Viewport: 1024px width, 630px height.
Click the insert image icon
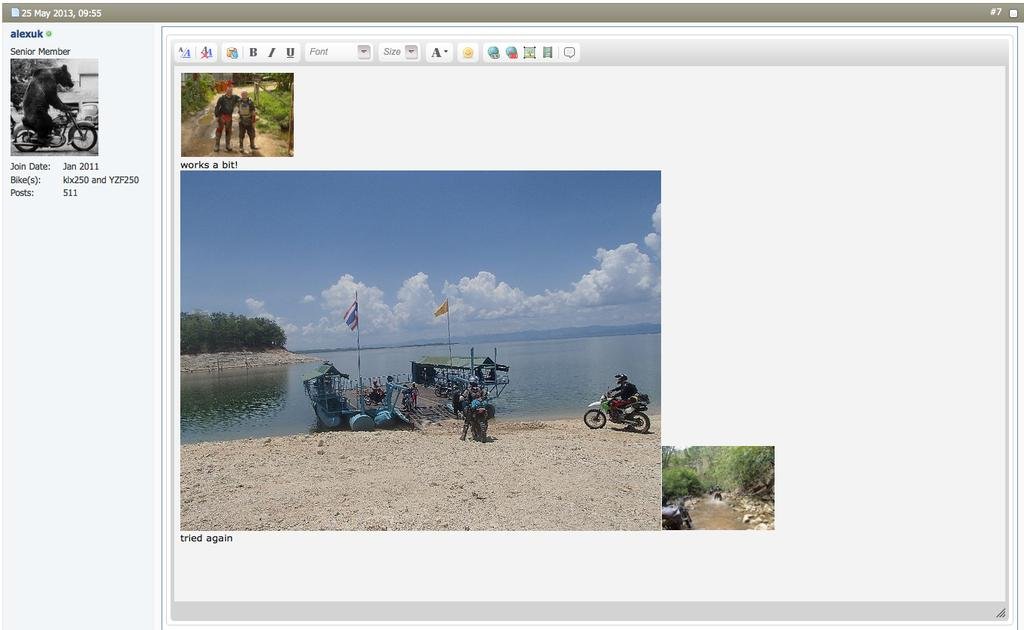[530, 53]
